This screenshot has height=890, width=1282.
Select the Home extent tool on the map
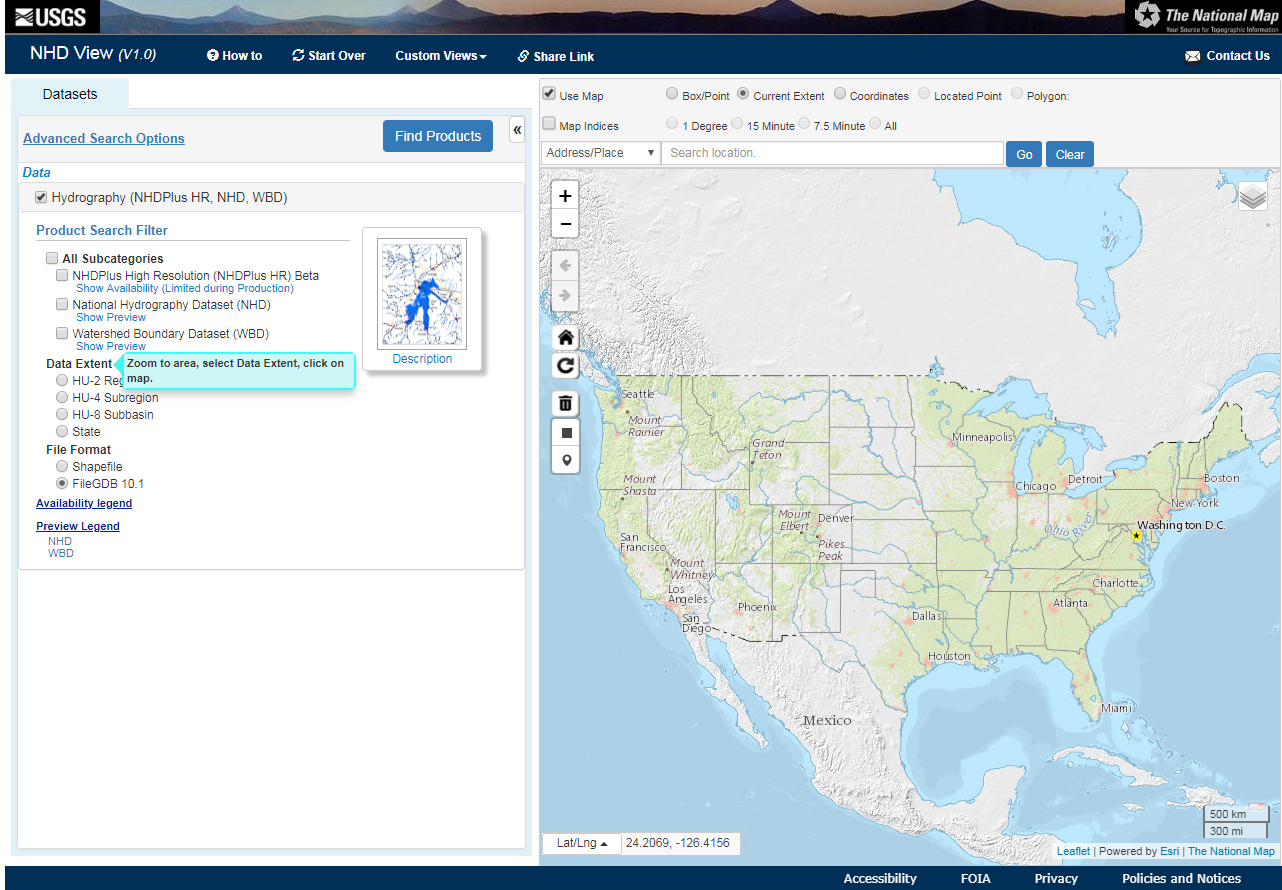click(x=565, y=337)
